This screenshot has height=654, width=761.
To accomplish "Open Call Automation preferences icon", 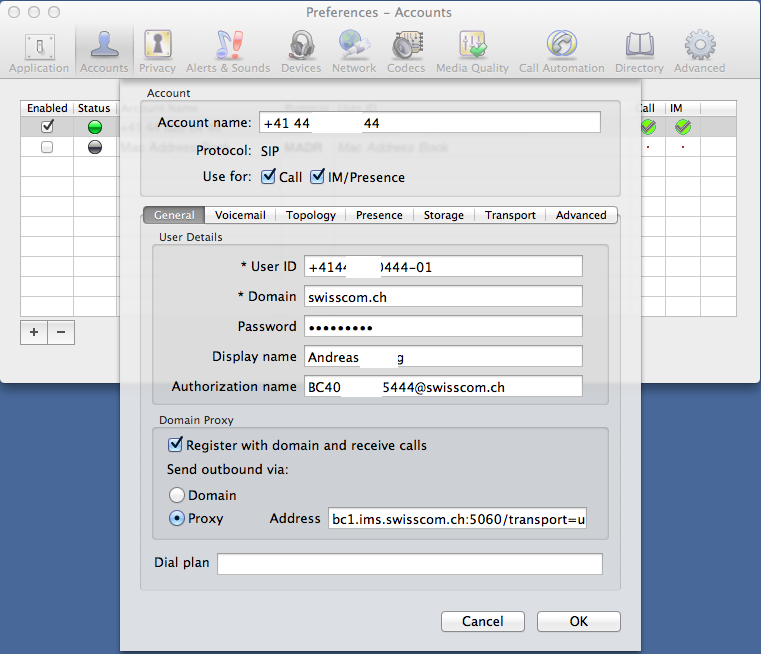I will [561, 45].
